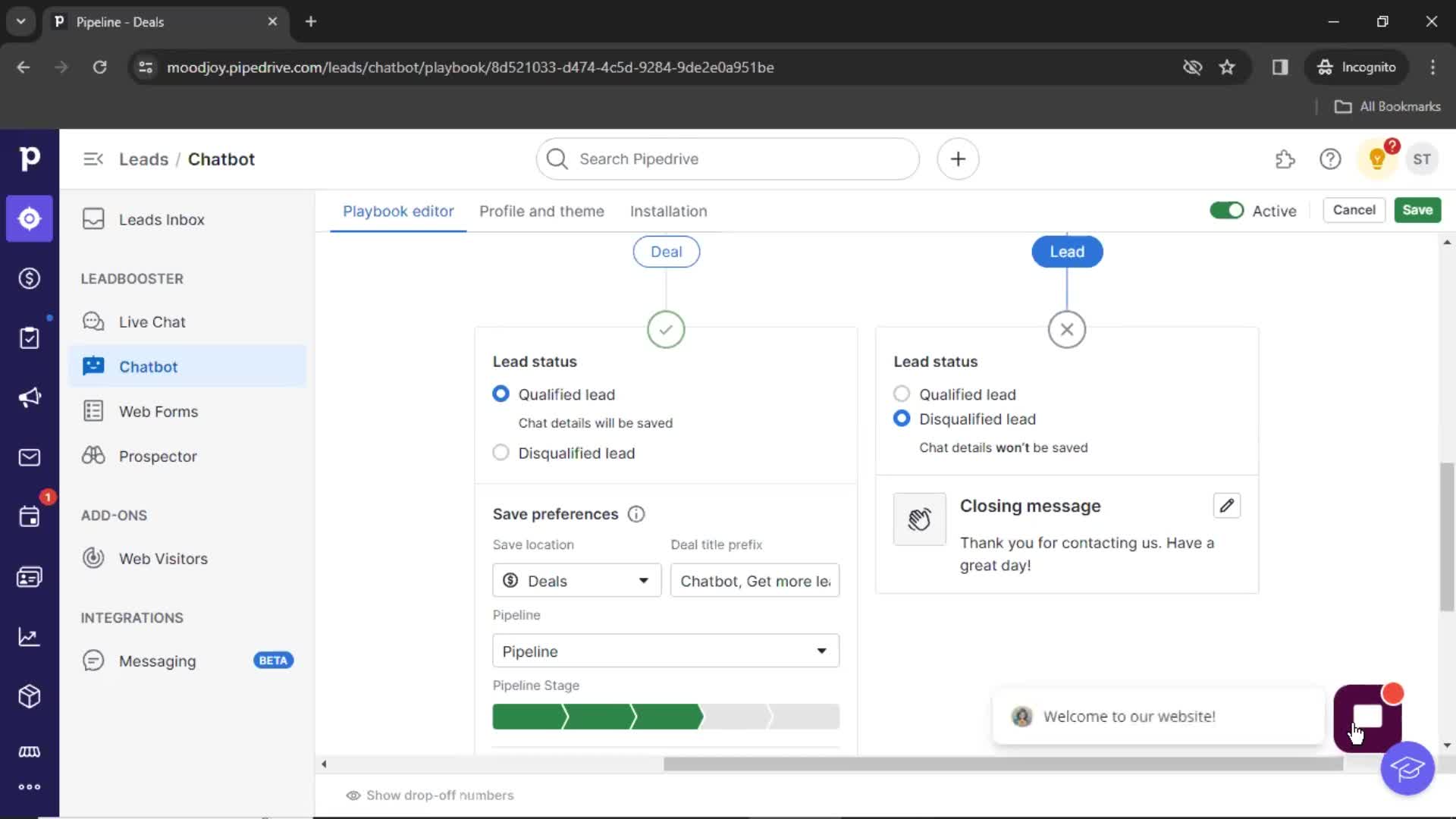
Task: Select the last pipeline stage segment
Action: tap(805, 717)
